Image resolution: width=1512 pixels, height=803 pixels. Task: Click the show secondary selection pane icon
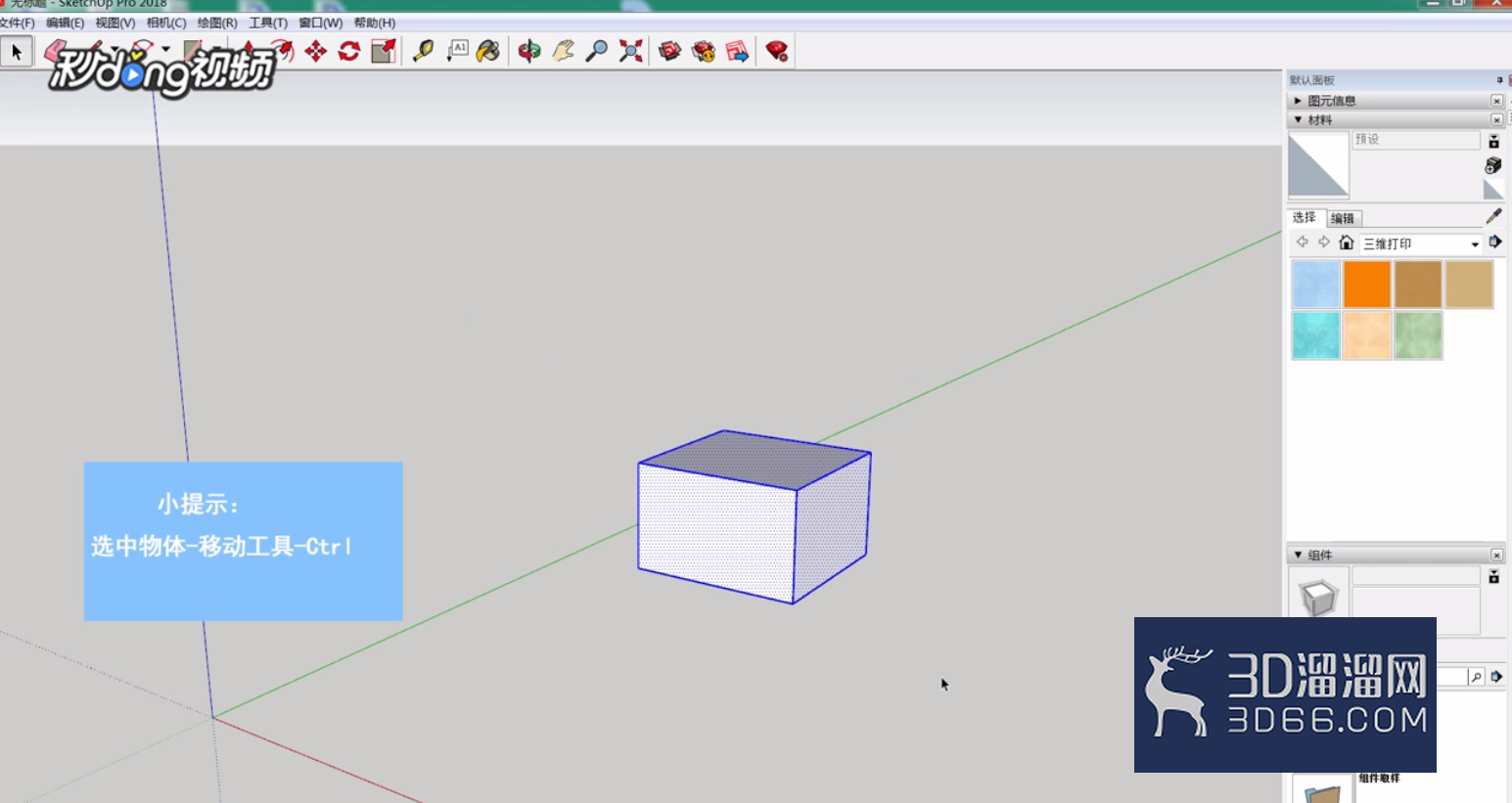click(1493, 142)
